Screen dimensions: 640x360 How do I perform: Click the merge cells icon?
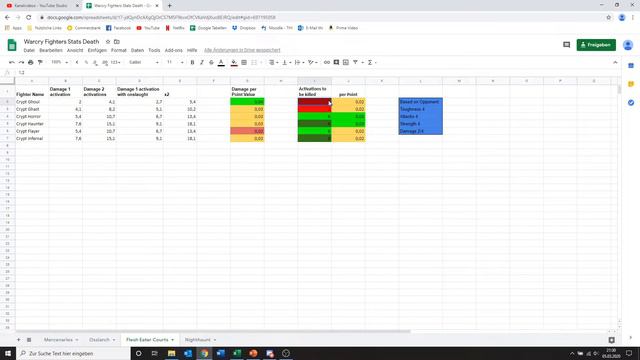tap(254, 62)
